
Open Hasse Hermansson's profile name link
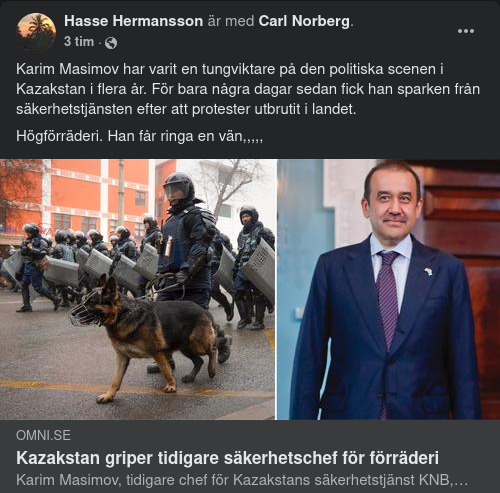[134, 21]
